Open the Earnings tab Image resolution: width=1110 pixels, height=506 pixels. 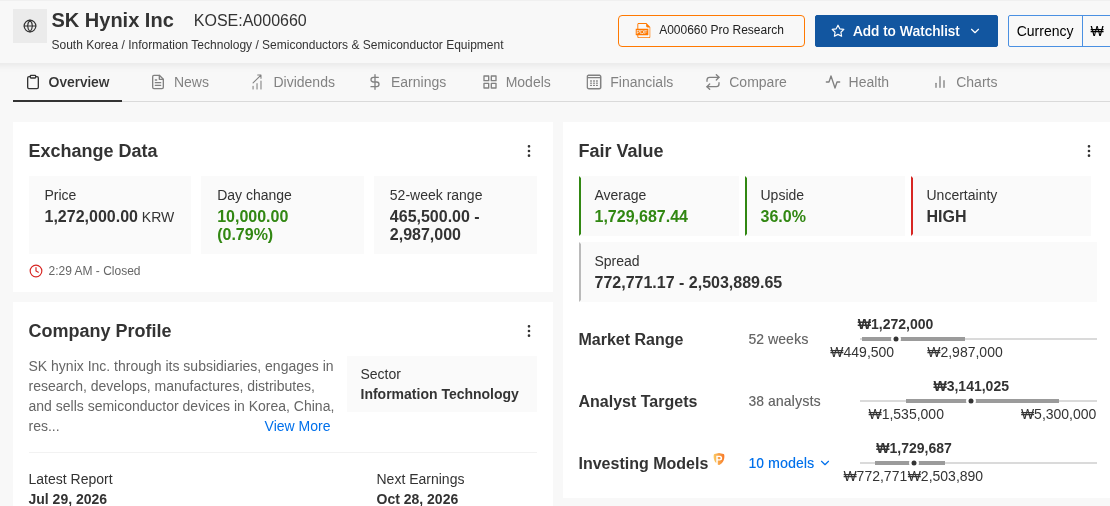[407, 82]
